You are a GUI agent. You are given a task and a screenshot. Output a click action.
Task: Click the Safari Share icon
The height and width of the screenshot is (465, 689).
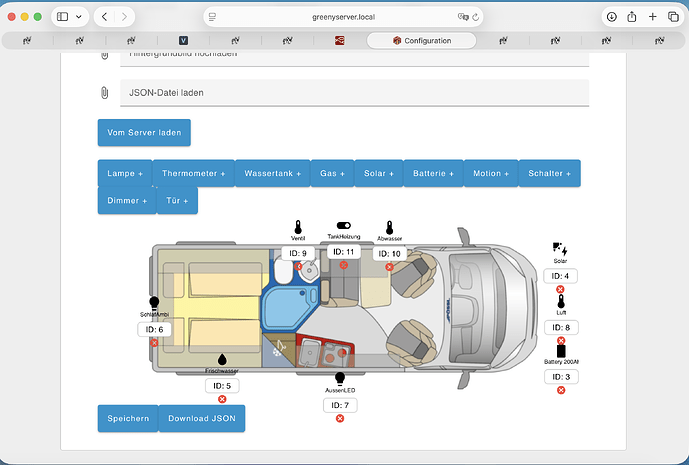tap(632, 17)
